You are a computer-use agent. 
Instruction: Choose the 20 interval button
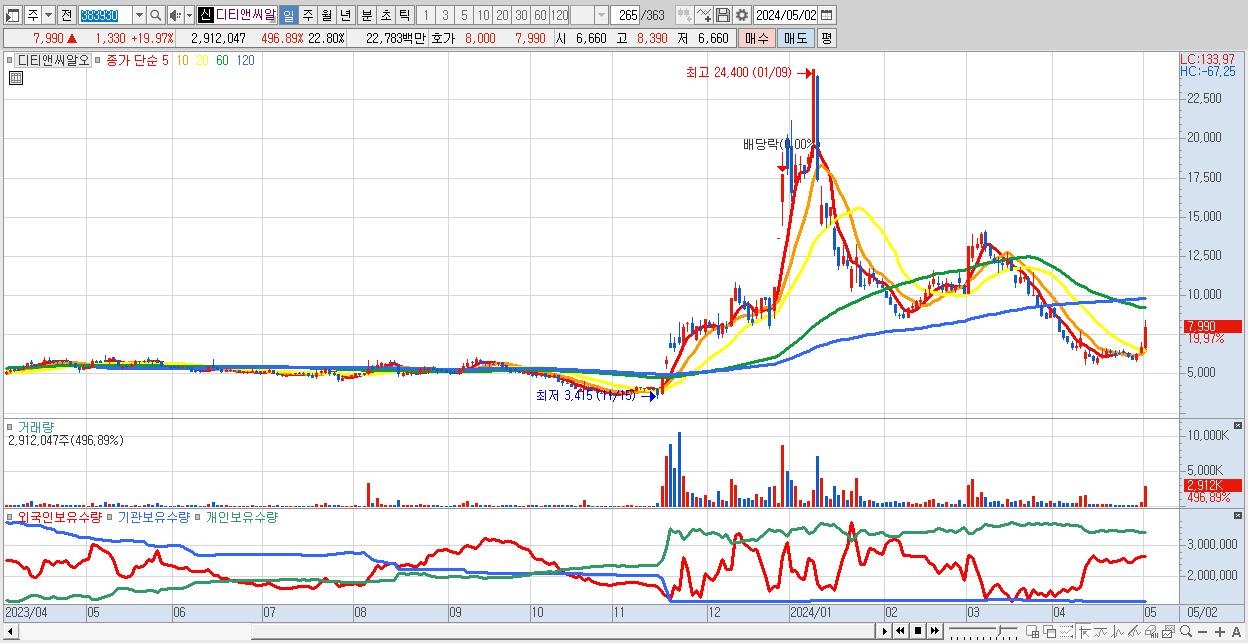point(502,15)
